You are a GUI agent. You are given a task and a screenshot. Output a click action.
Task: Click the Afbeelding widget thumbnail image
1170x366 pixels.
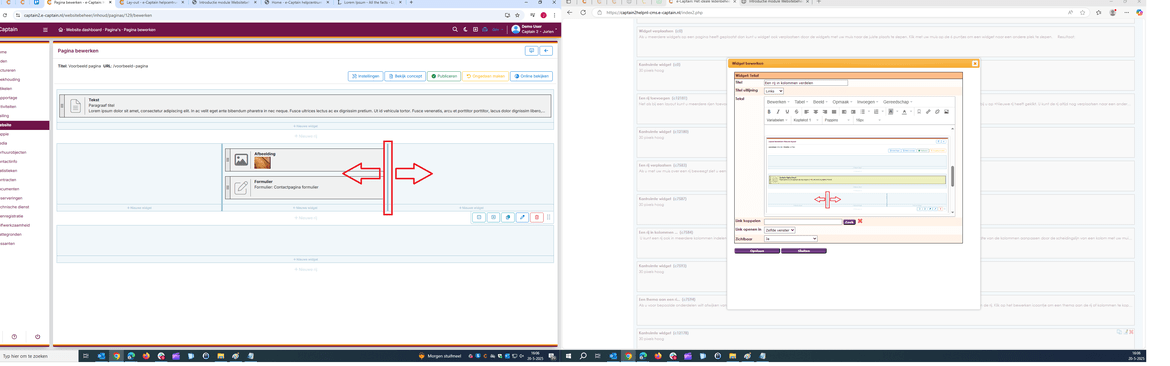(262, 162)
